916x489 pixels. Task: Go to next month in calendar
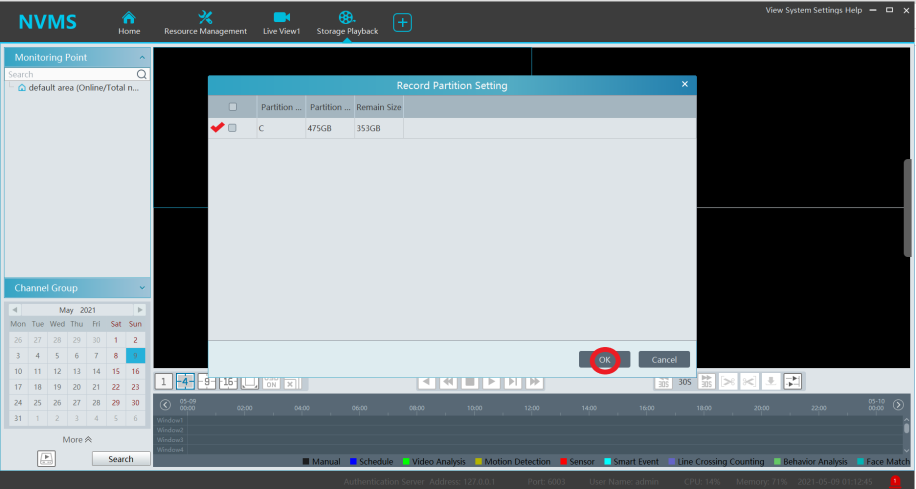point(140,310)
